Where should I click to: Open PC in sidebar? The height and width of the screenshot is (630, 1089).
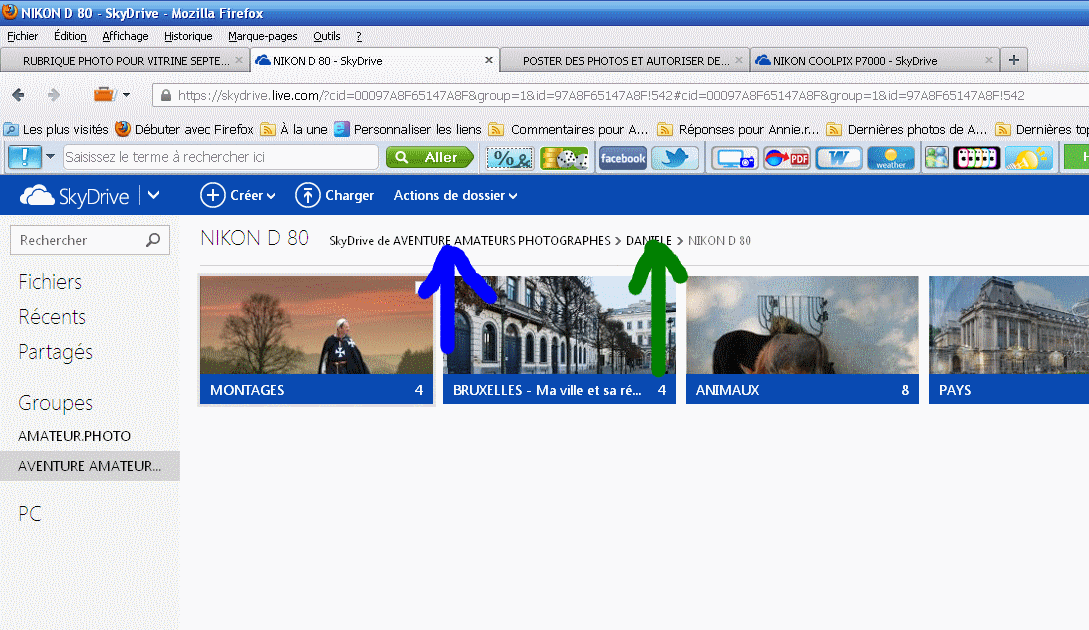click(x=30, y=514)
